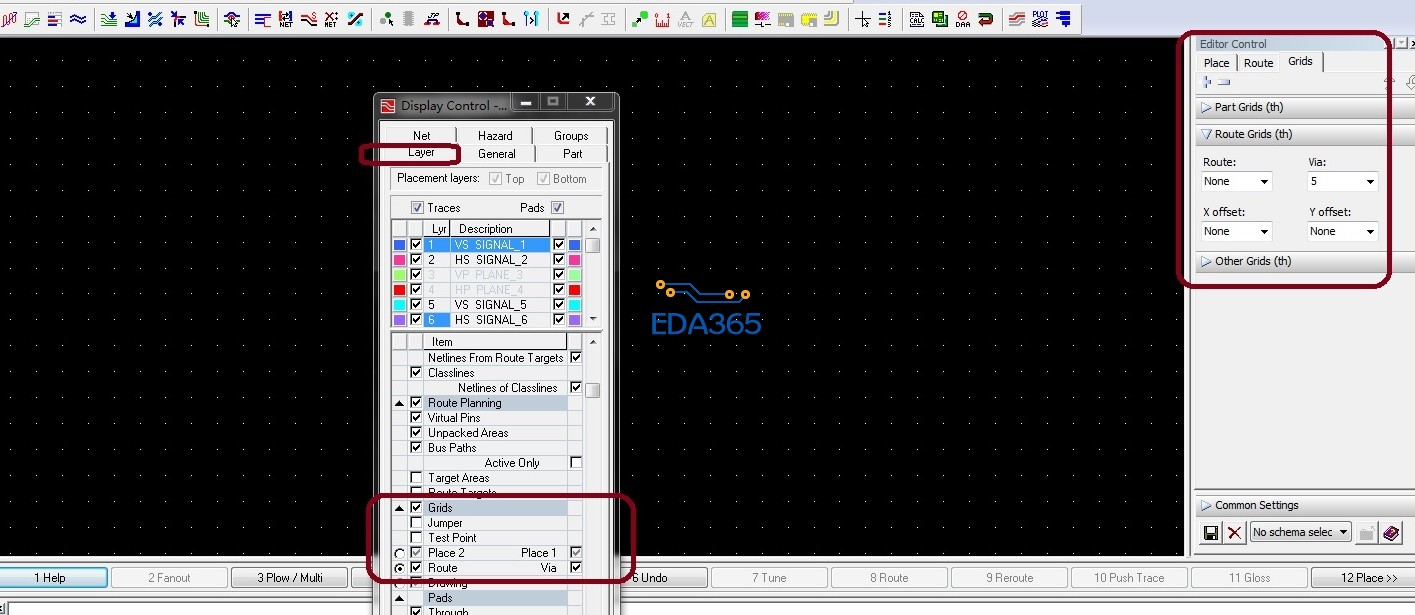Switch to the Net tab
Screen dimensions: 1415x615
(422, 136)
